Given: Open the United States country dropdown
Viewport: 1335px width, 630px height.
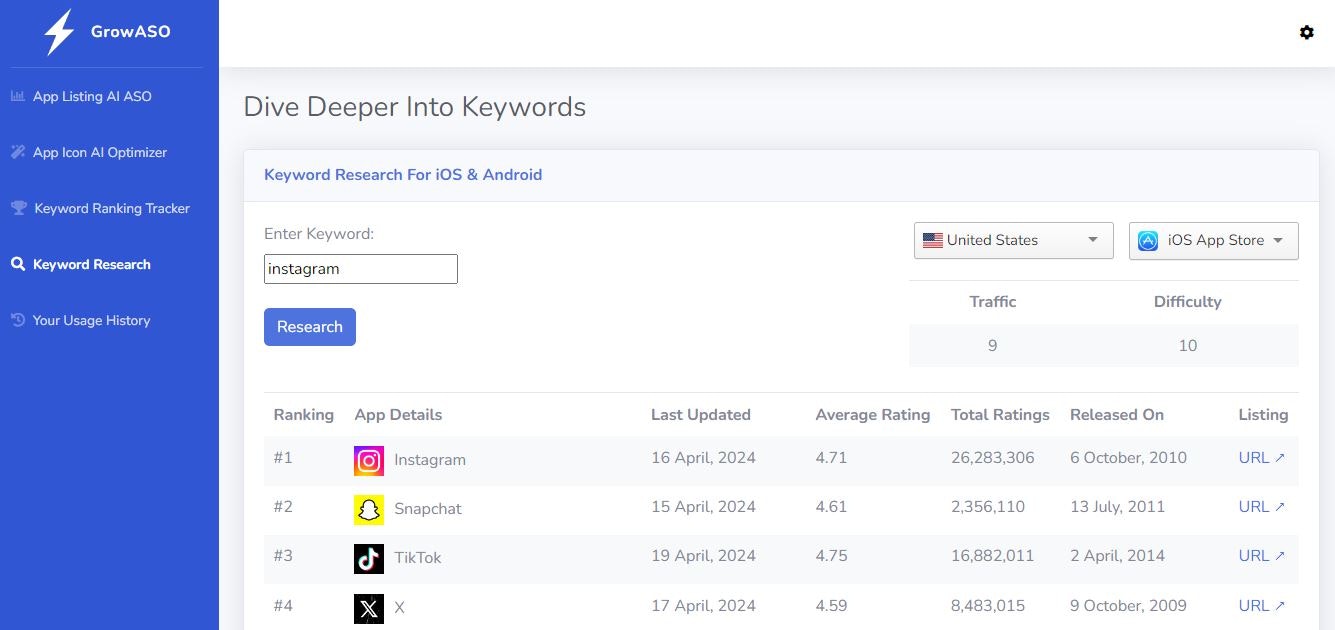Looking at the screenshot, I should (x=1014, y=240).
